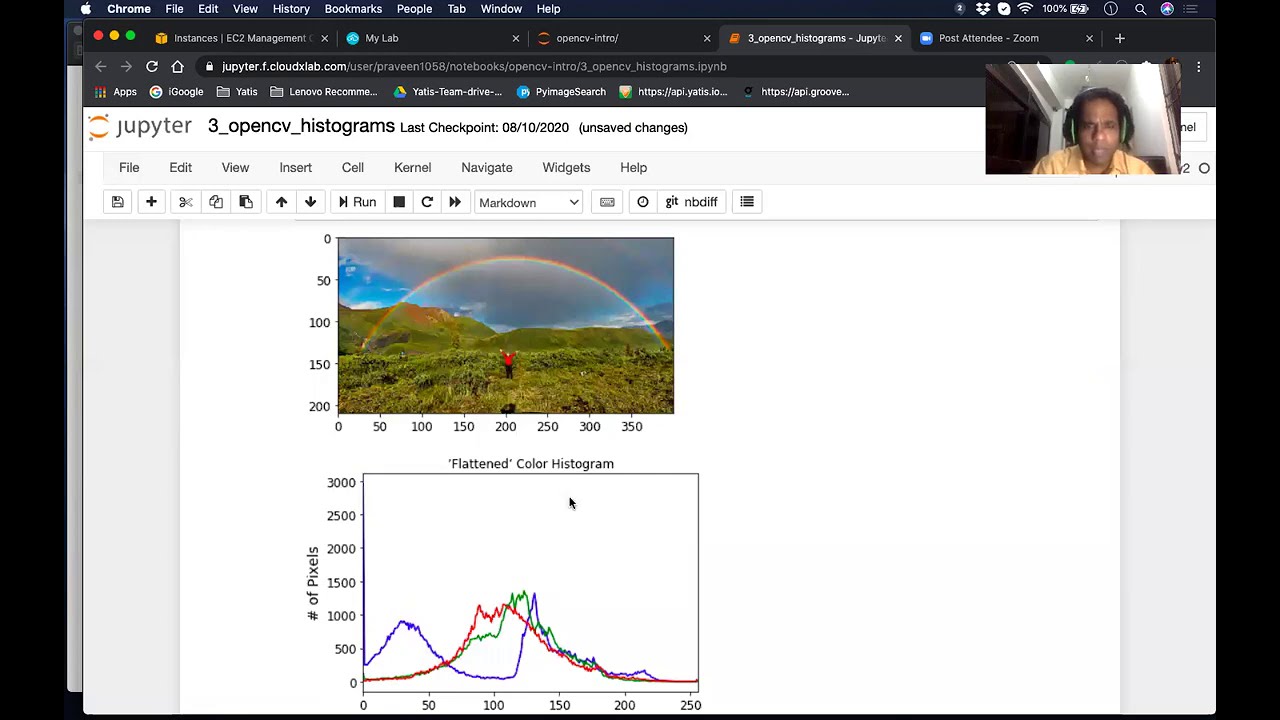Interrupt the kernel with the stop icon

coord(399,202)
